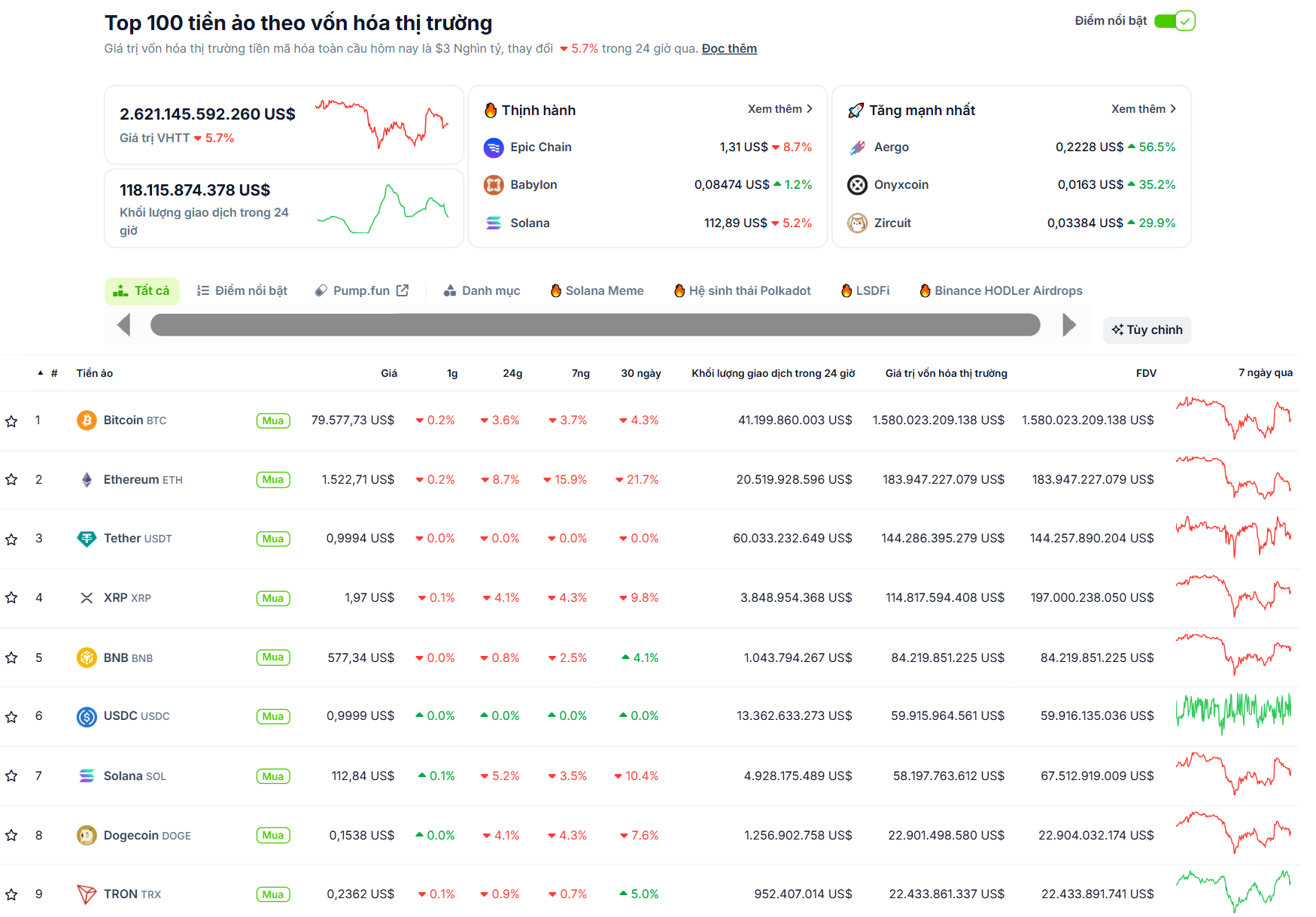
Task: Star TRON as favorite
Action: pyautogui.click(x=11, y=894)
